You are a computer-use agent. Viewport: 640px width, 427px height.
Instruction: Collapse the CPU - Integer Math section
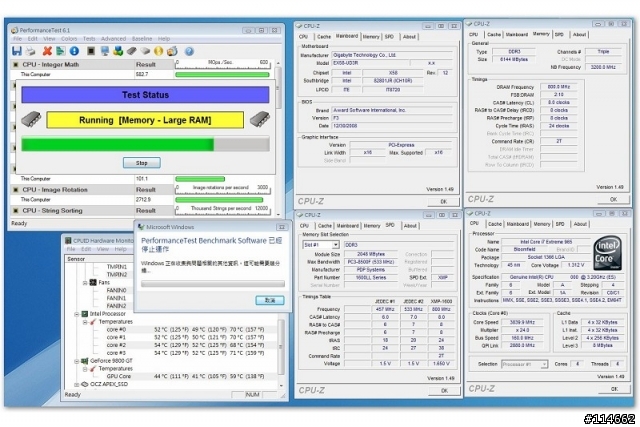[x=16, y=64]
